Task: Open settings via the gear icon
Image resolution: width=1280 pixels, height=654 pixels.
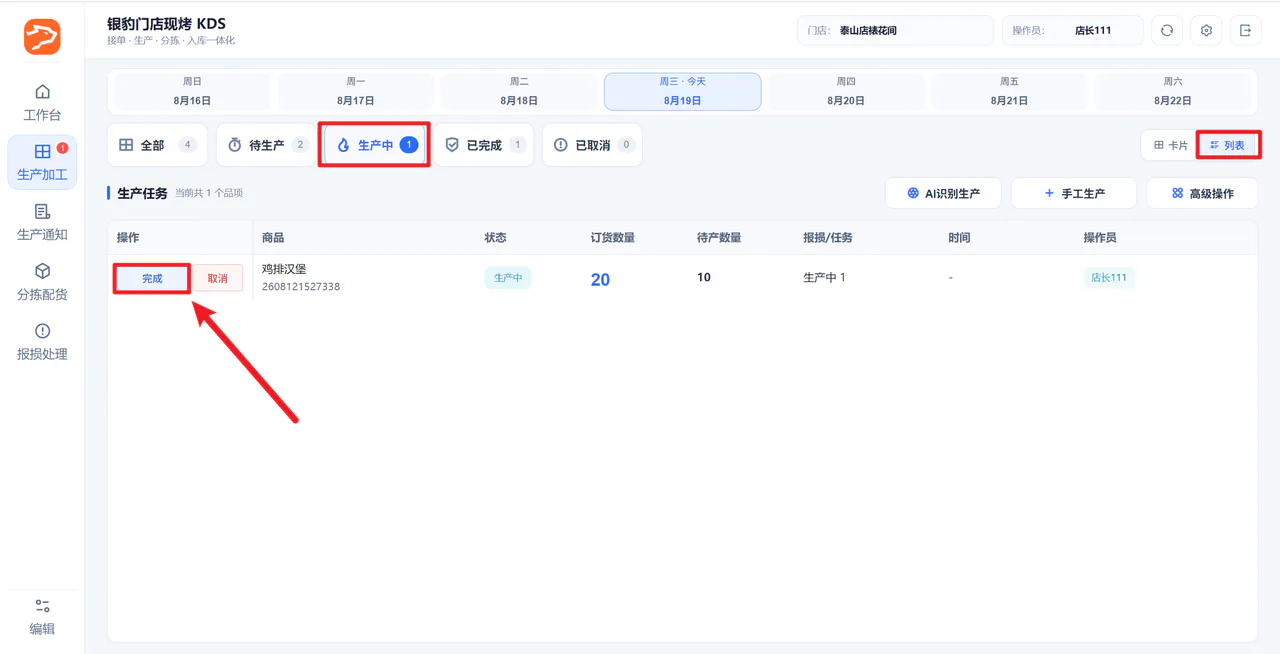Action: click(x=1206, y=31)
